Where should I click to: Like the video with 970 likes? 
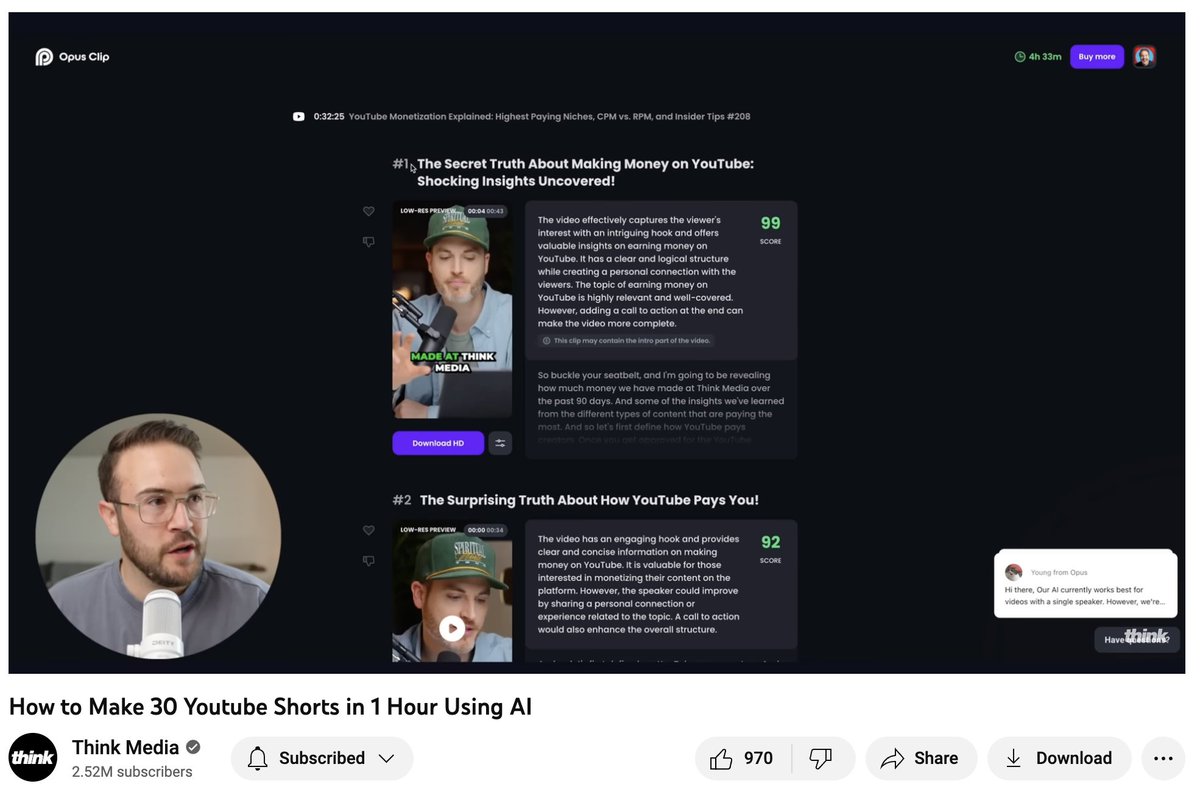click(x=743, y=758)
